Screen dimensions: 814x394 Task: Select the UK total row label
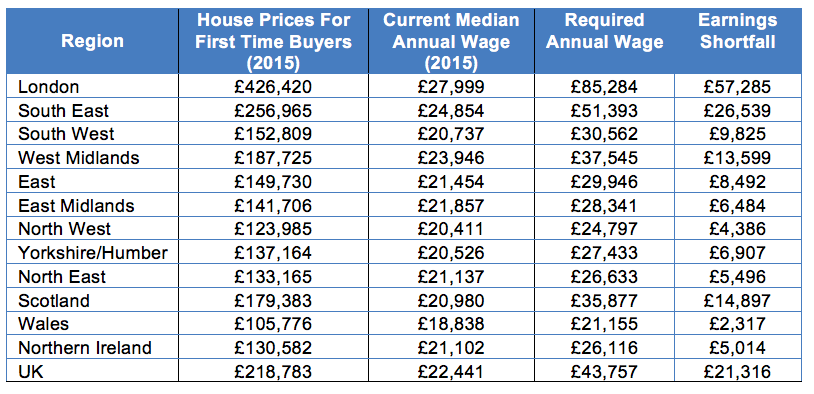[31, 371]
